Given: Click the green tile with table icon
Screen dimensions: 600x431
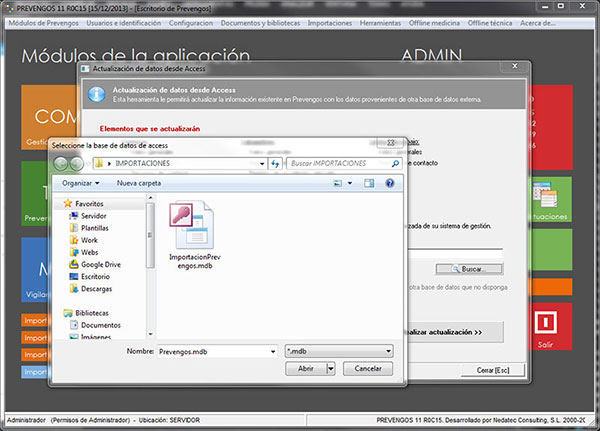Looking at the screenshot, I should (550, 199).
